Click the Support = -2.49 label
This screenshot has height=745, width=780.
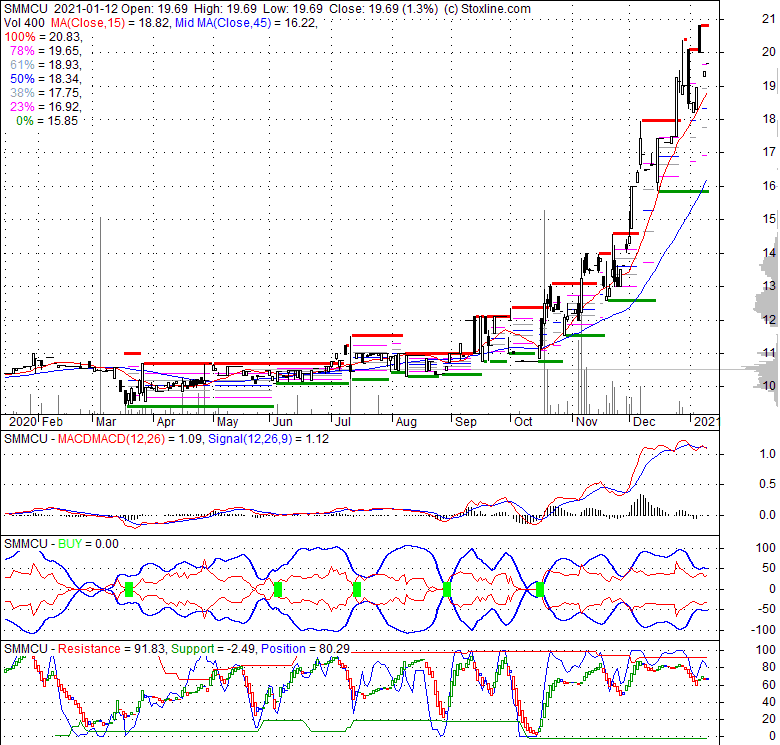pyautogui.click(x=214, y=649)
